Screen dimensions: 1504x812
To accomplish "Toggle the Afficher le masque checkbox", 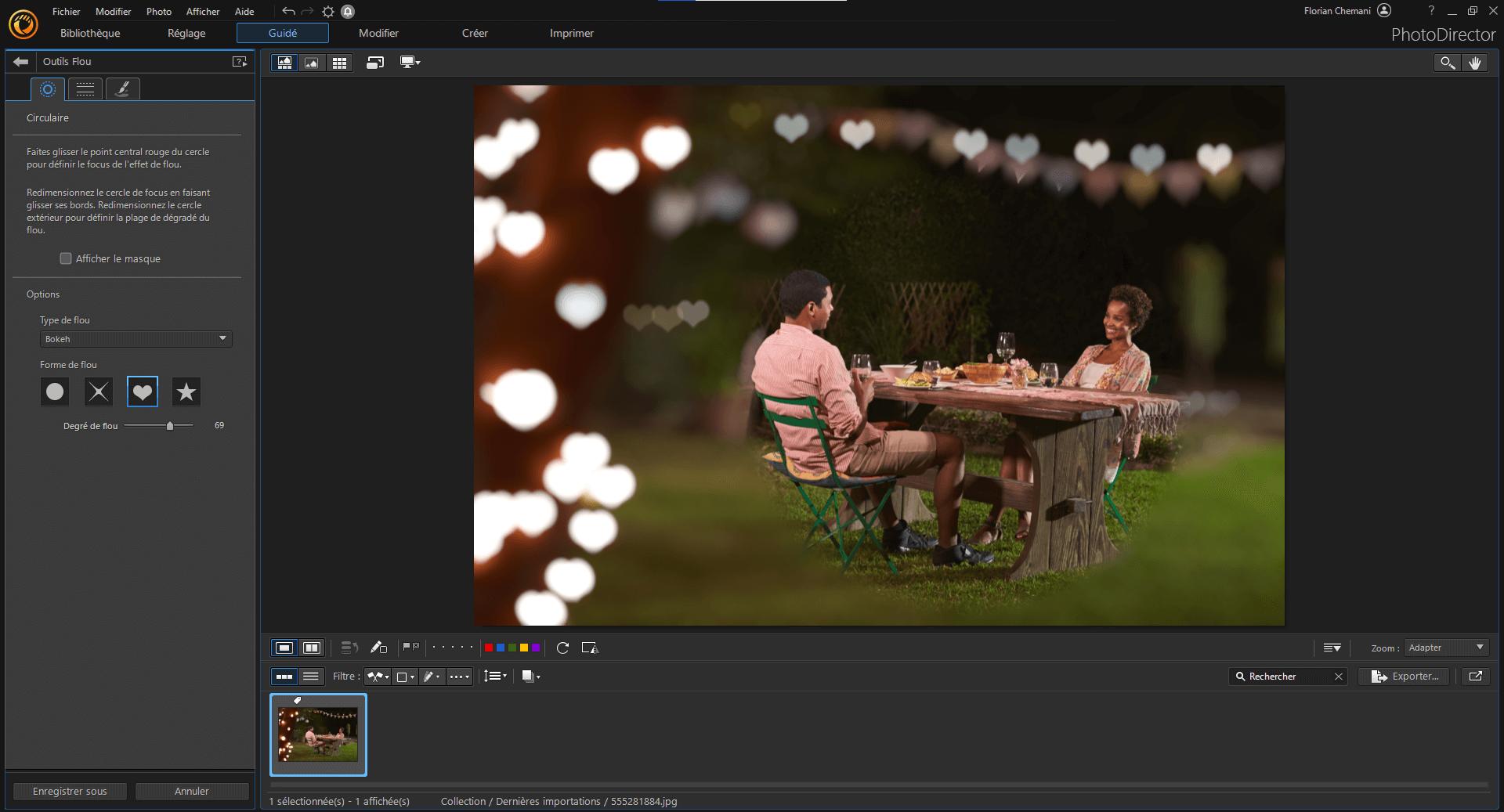I will [x=66, y=258].
